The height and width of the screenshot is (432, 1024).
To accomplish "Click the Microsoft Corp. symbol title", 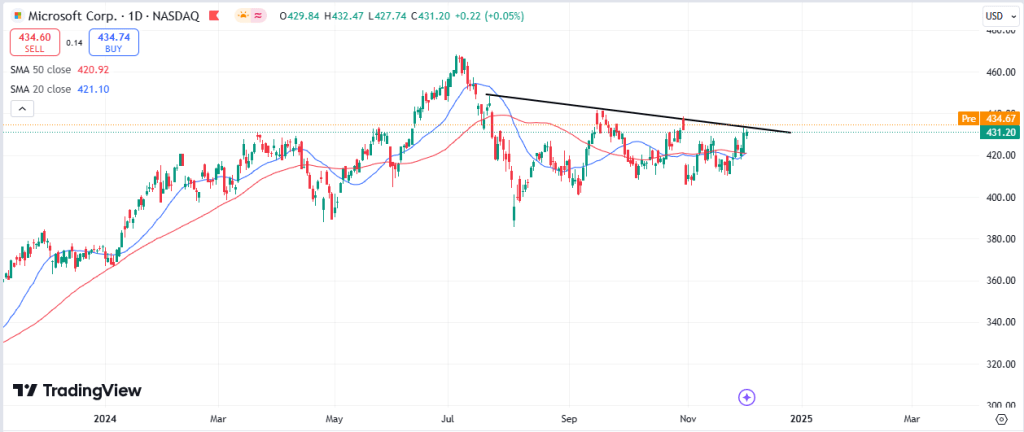I will 69,16.
